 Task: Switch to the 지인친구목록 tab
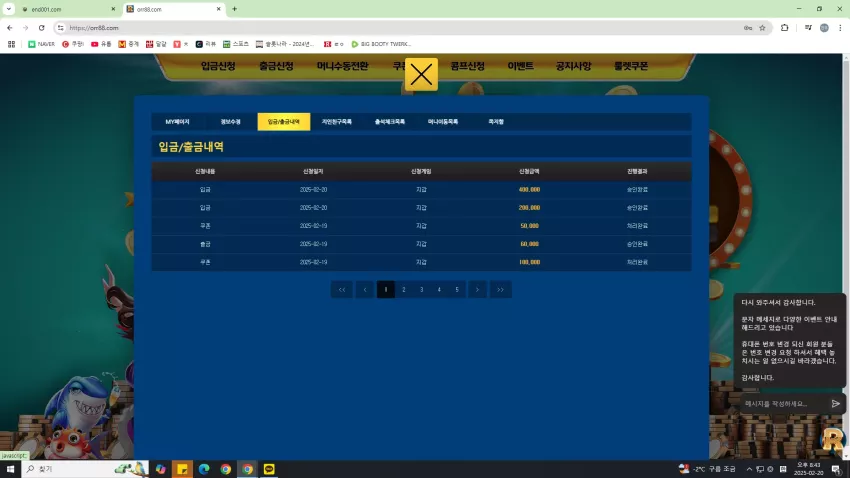[x=337, y=122]
